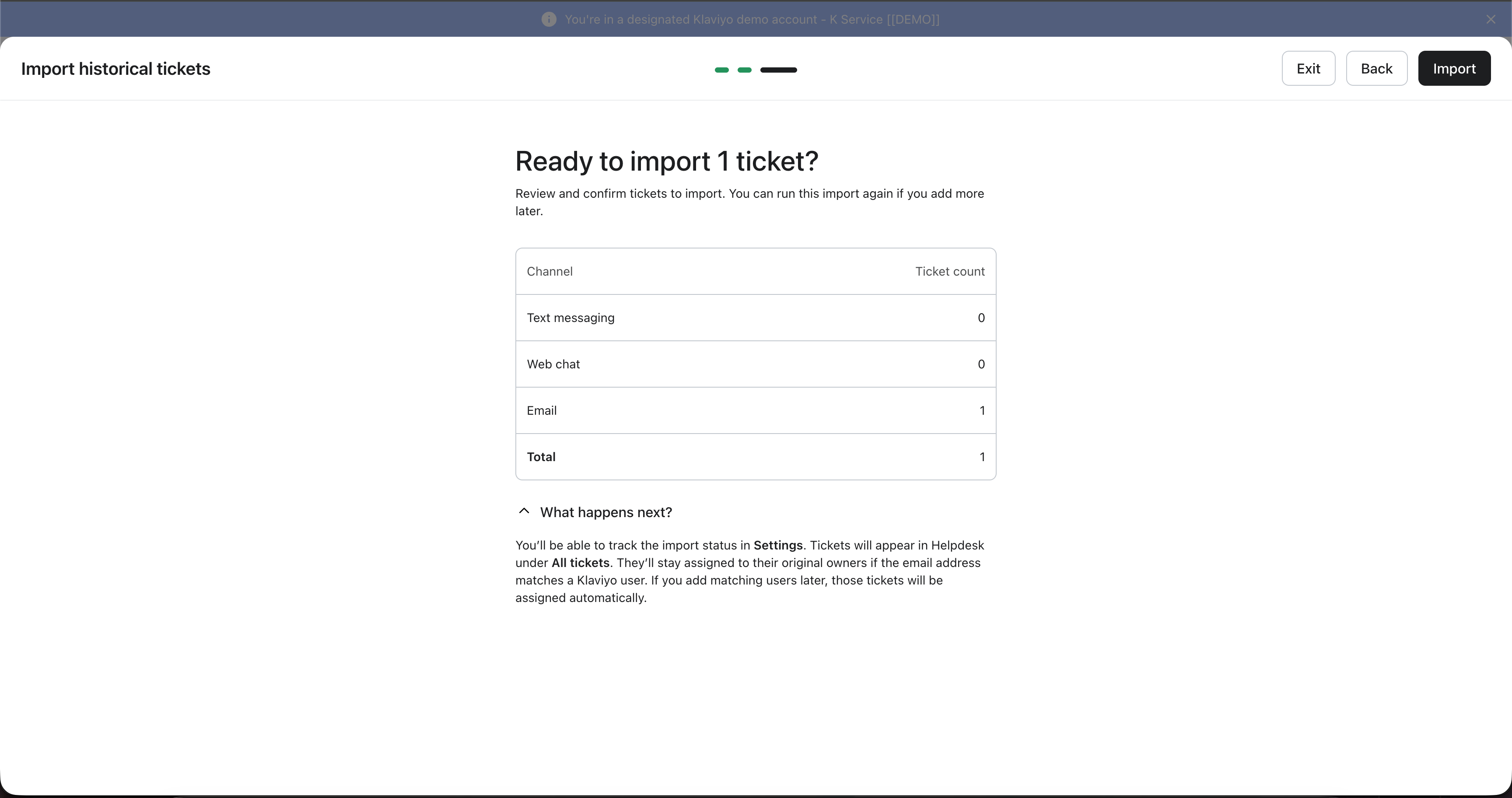The width and height of the screenshot is (1512, 798).
Task: Select the Email channel row
Action: point(756,411)
